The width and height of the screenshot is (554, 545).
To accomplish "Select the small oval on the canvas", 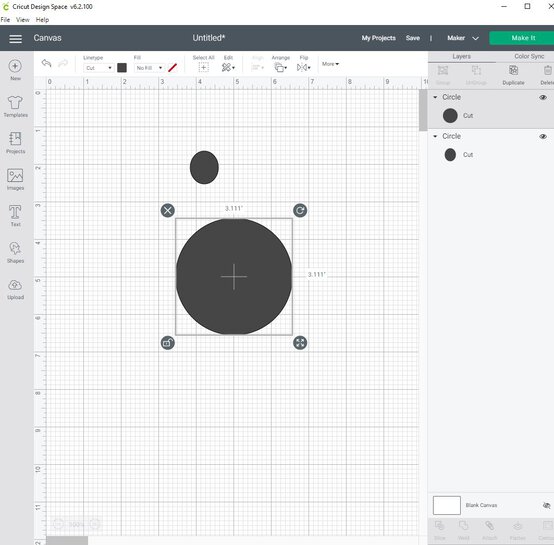I will pyautogui.click(x=204, y=167).
